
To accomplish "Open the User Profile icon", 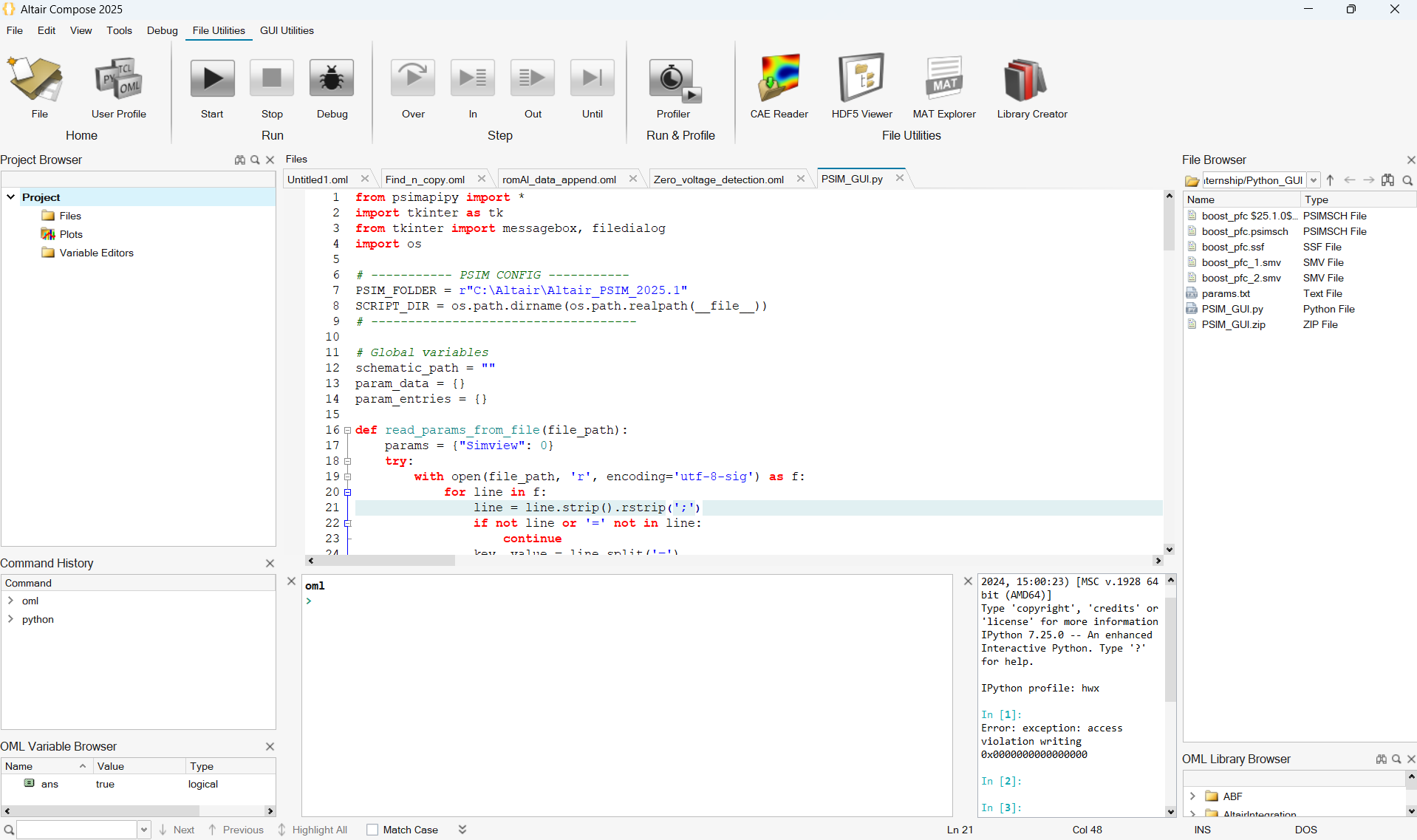I will pyautogui.click(x=118, y=79).
